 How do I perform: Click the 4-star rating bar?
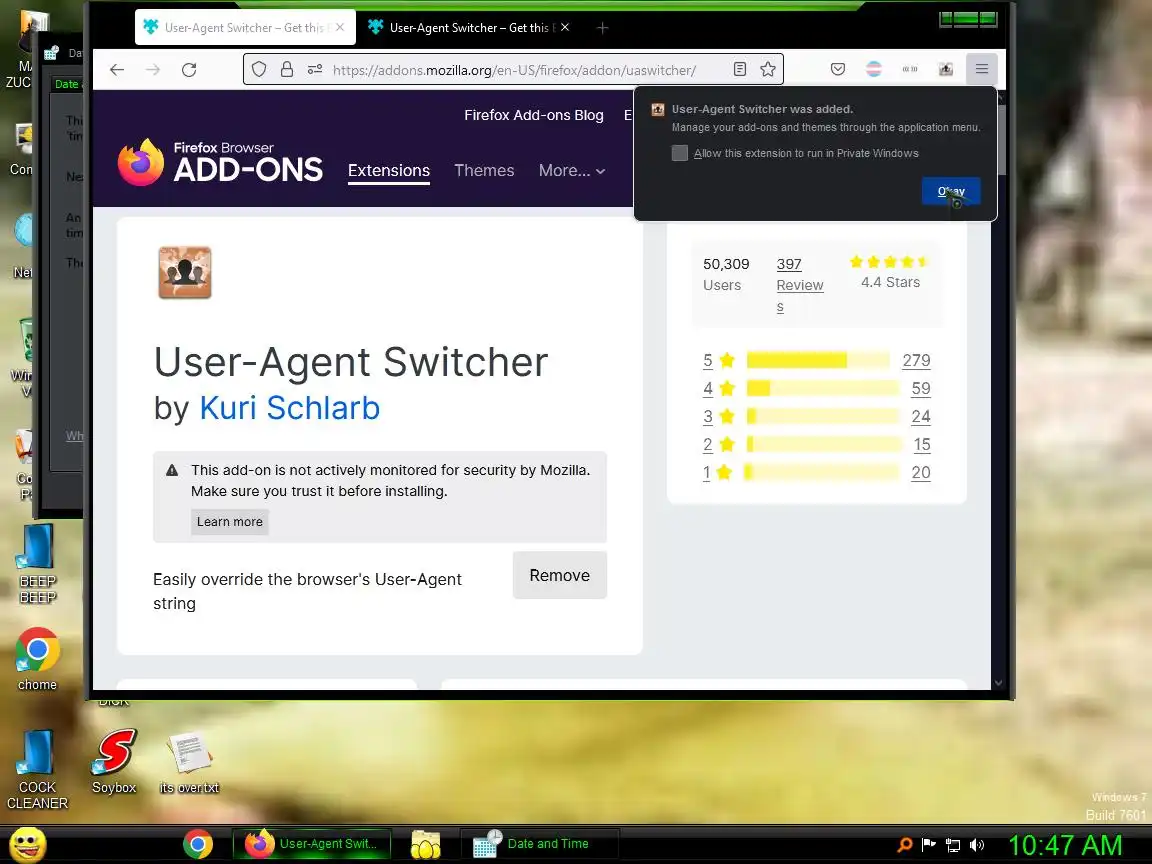823,388
